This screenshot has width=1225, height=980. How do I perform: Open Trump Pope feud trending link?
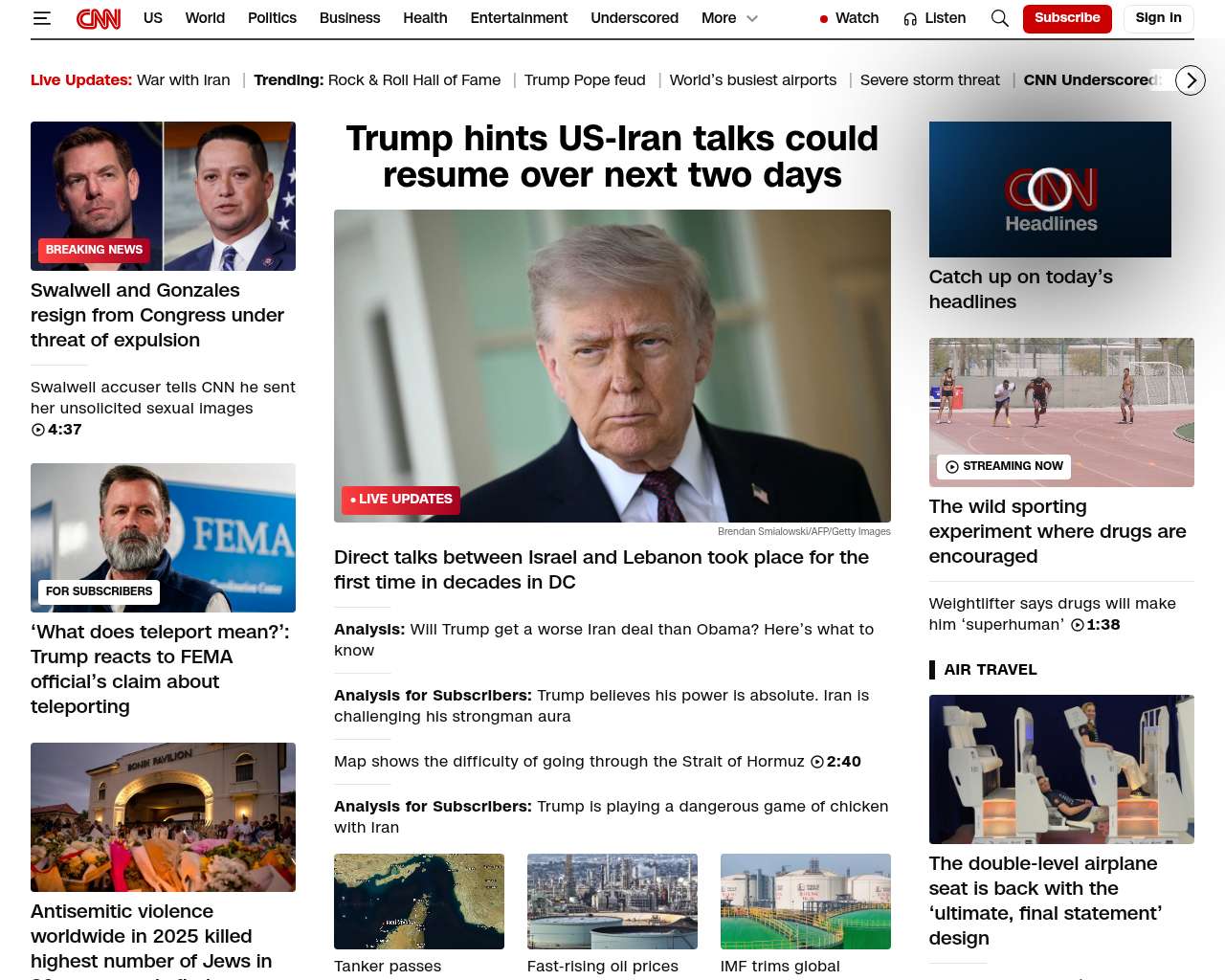click(585, 80)
